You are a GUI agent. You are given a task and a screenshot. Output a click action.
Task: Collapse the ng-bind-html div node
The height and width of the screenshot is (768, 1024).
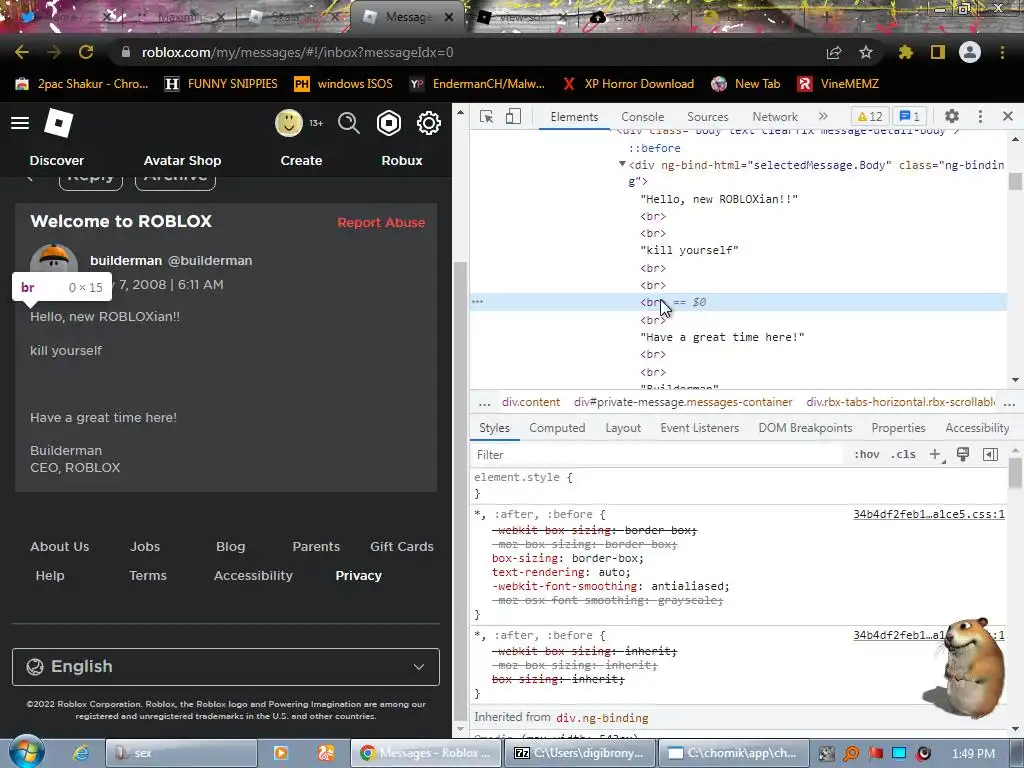point(622,164)
